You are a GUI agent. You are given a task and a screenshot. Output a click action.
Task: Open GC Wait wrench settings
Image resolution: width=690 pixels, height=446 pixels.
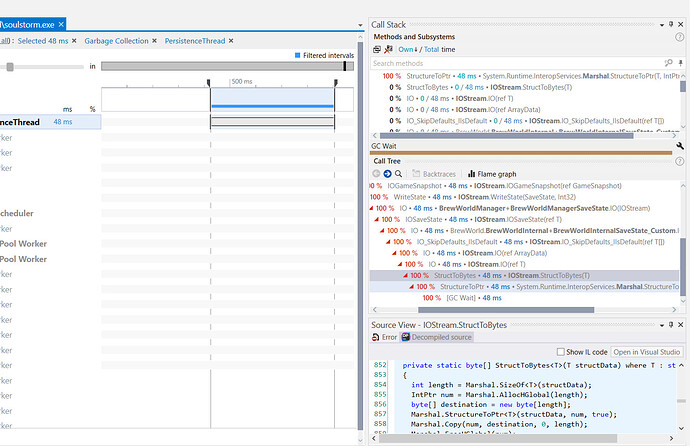click(x=680, y=146)
